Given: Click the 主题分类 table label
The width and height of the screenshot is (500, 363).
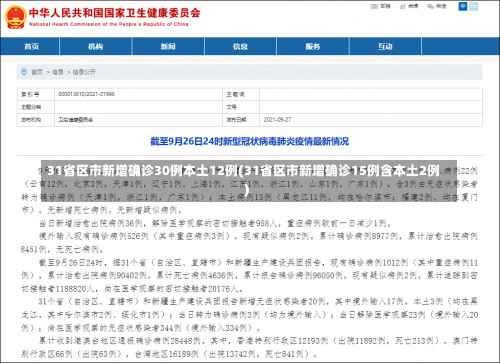Looking at the screenshot, I should pos(31,107).
